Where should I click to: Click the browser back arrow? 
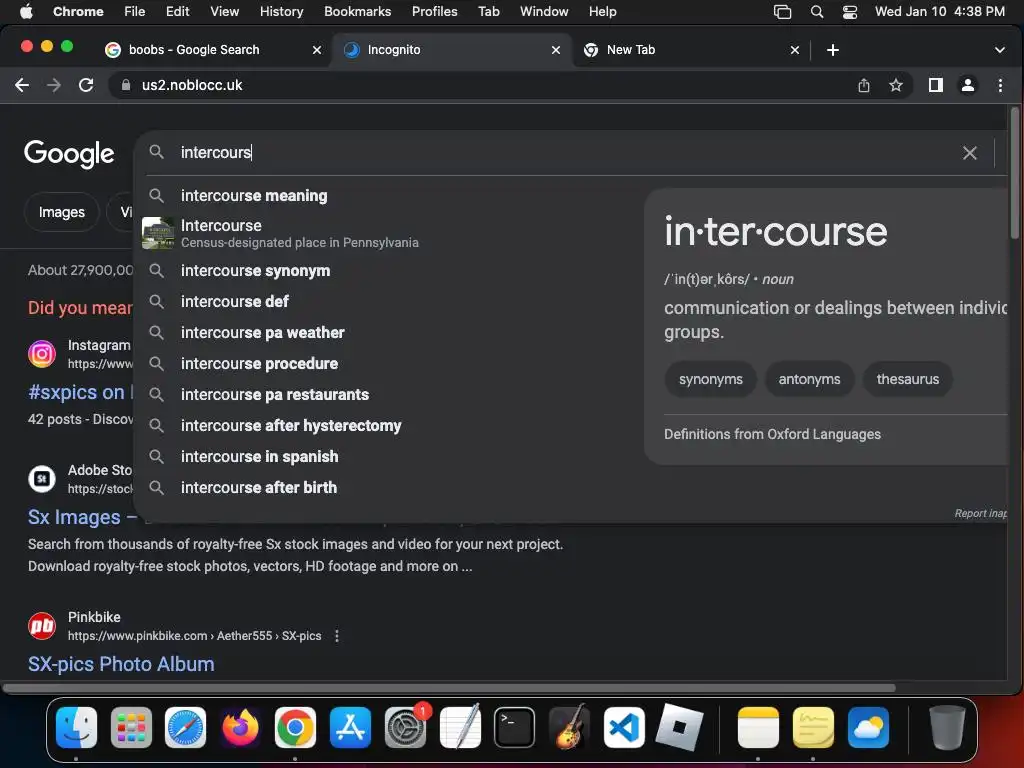pyautogui.click(x=22, y=85)
